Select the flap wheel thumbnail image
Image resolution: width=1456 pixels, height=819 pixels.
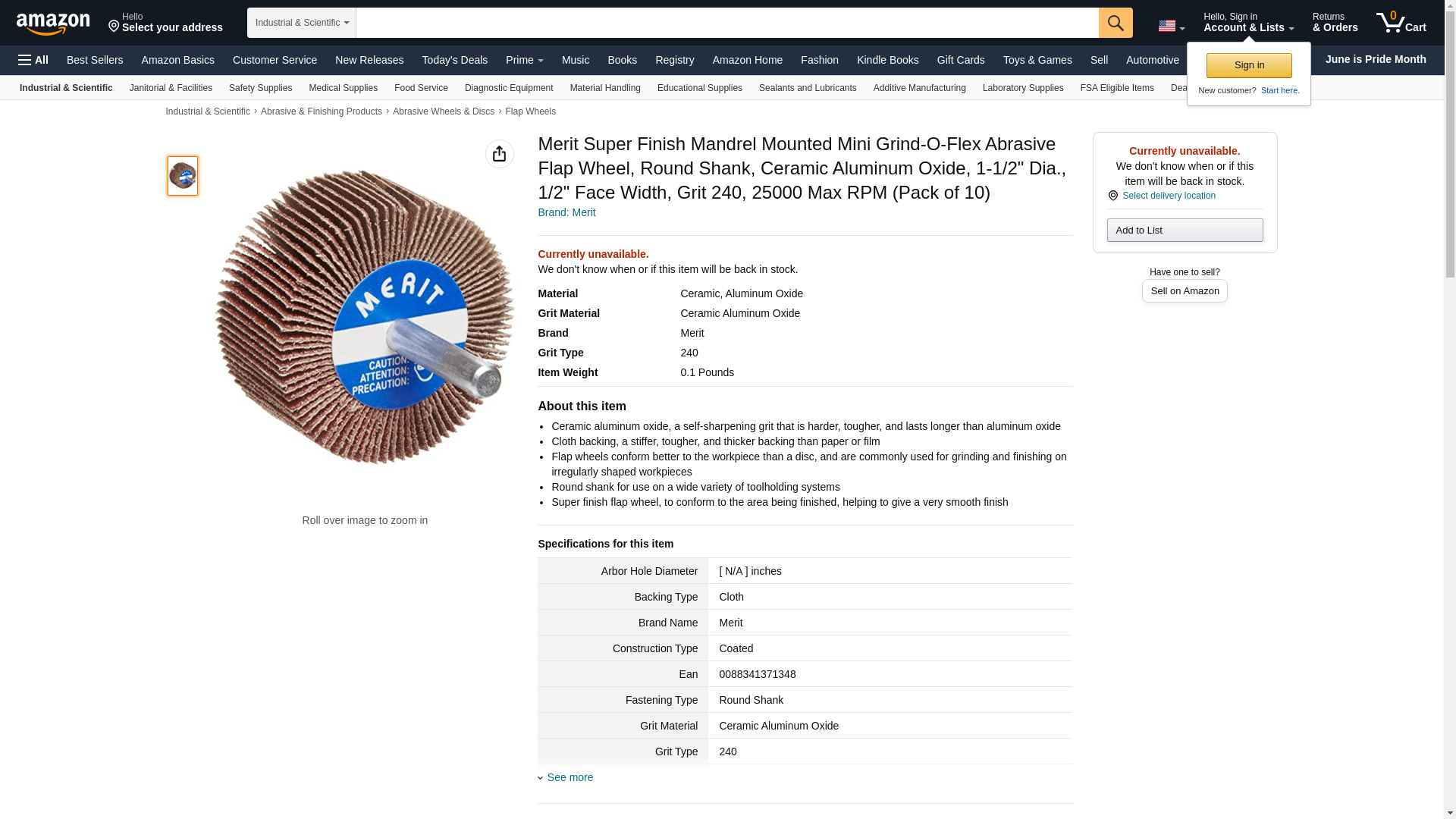(x=183, y=176)
